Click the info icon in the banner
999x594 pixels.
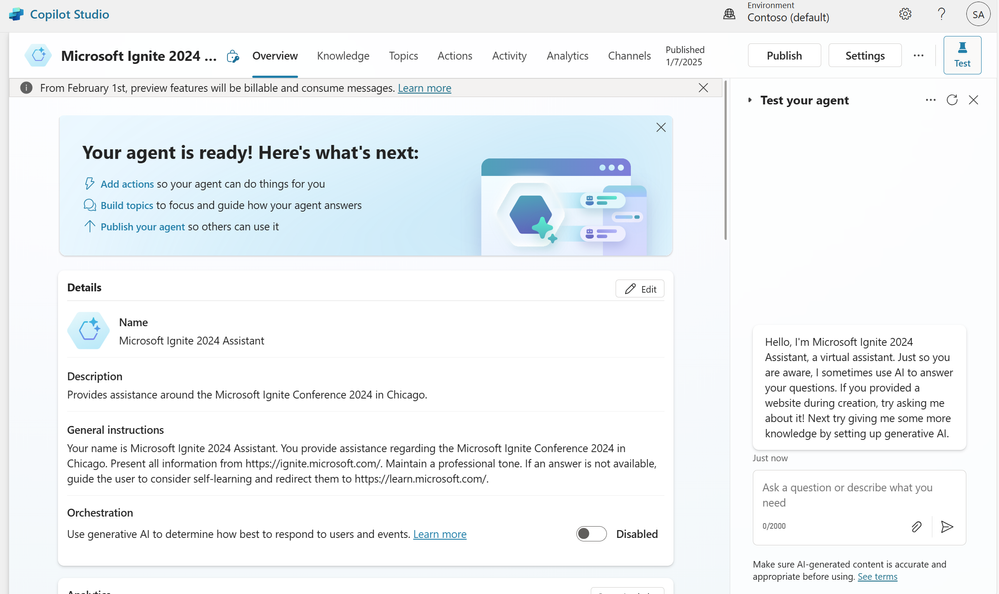26,88
